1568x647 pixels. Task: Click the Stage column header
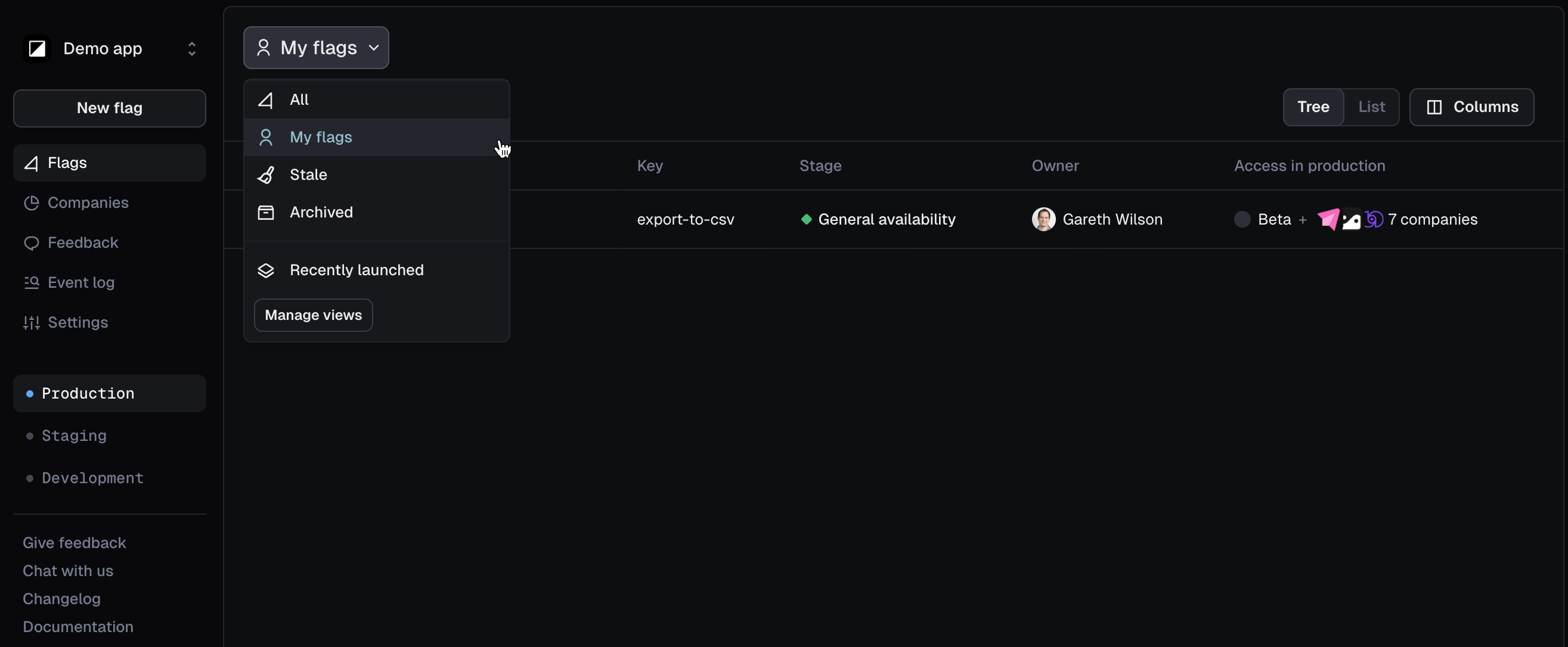click(820, 166)
